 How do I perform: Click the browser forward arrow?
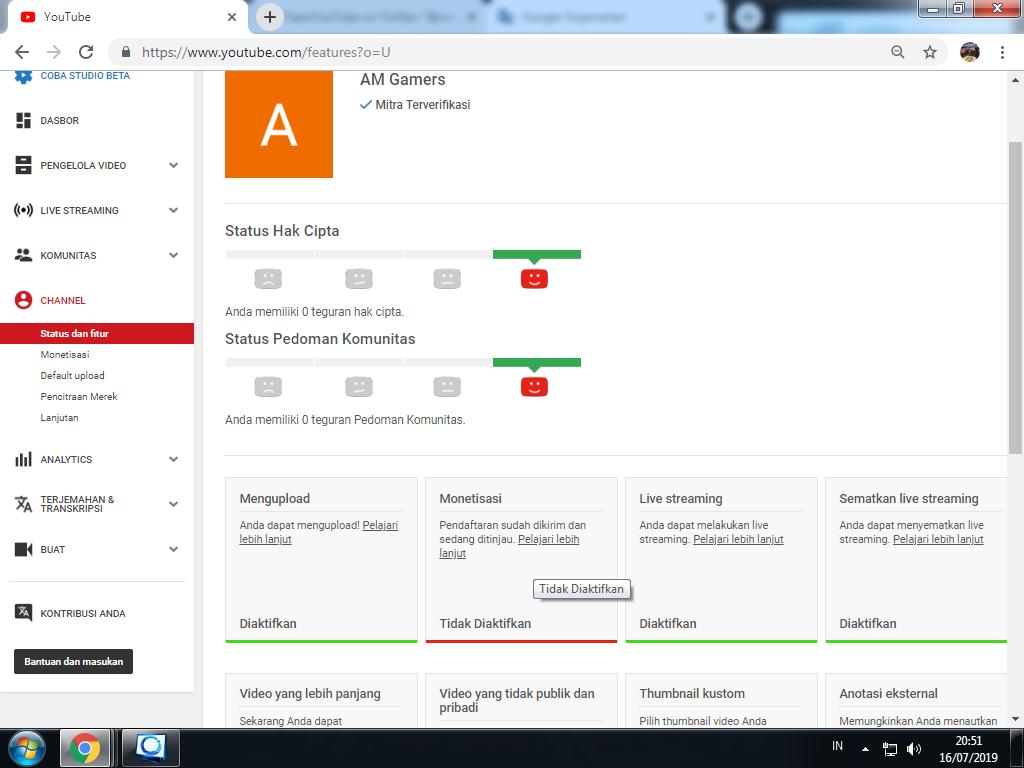tap(54, 52)
